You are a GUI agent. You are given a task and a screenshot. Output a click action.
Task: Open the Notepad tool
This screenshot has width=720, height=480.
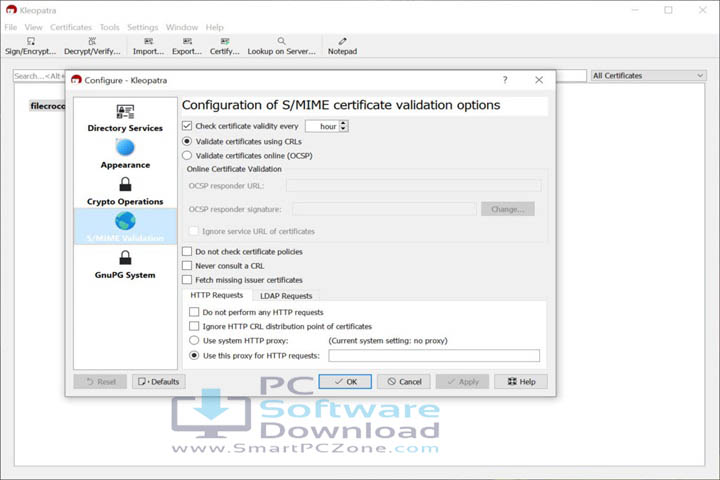tap(342, 46)
